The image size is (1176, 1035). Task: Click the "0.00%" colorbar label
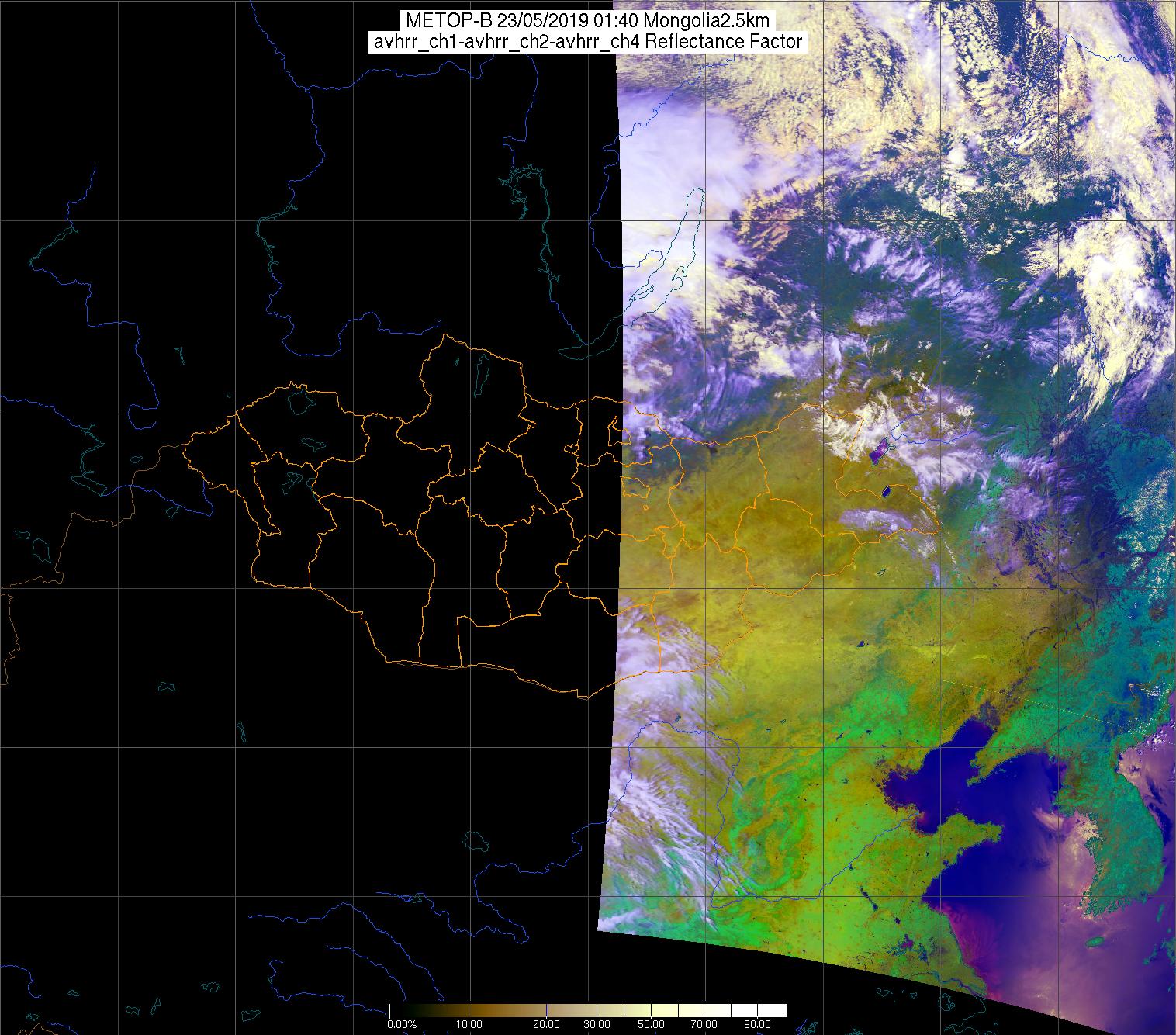(403, 1024)
